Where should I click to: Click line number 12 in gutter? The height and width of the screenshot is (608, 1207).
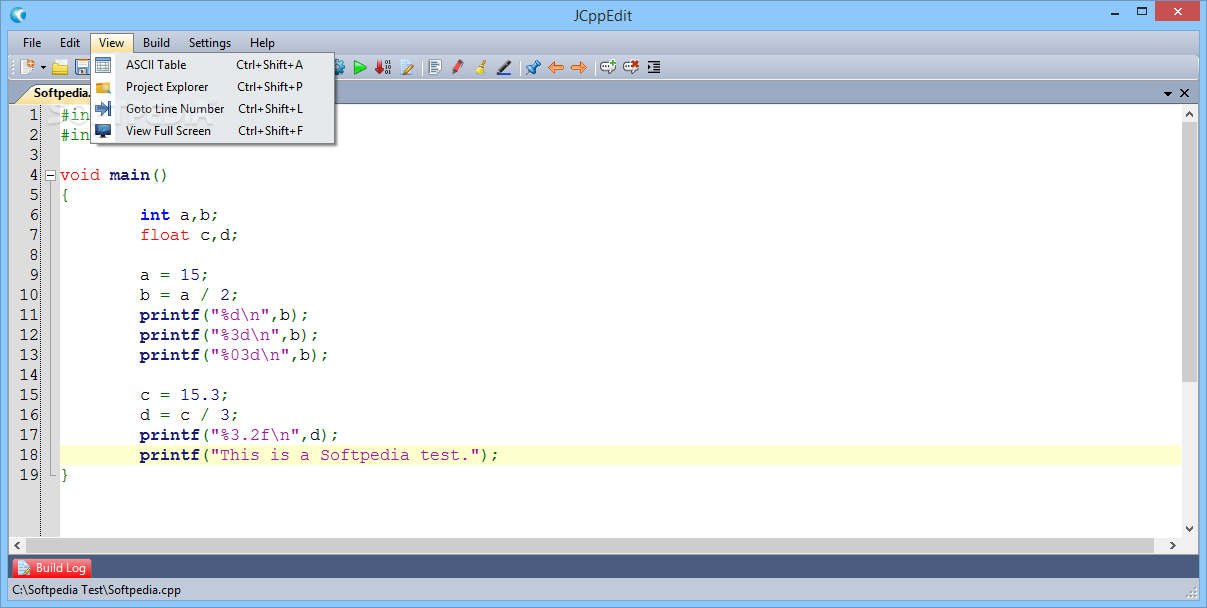29,335
